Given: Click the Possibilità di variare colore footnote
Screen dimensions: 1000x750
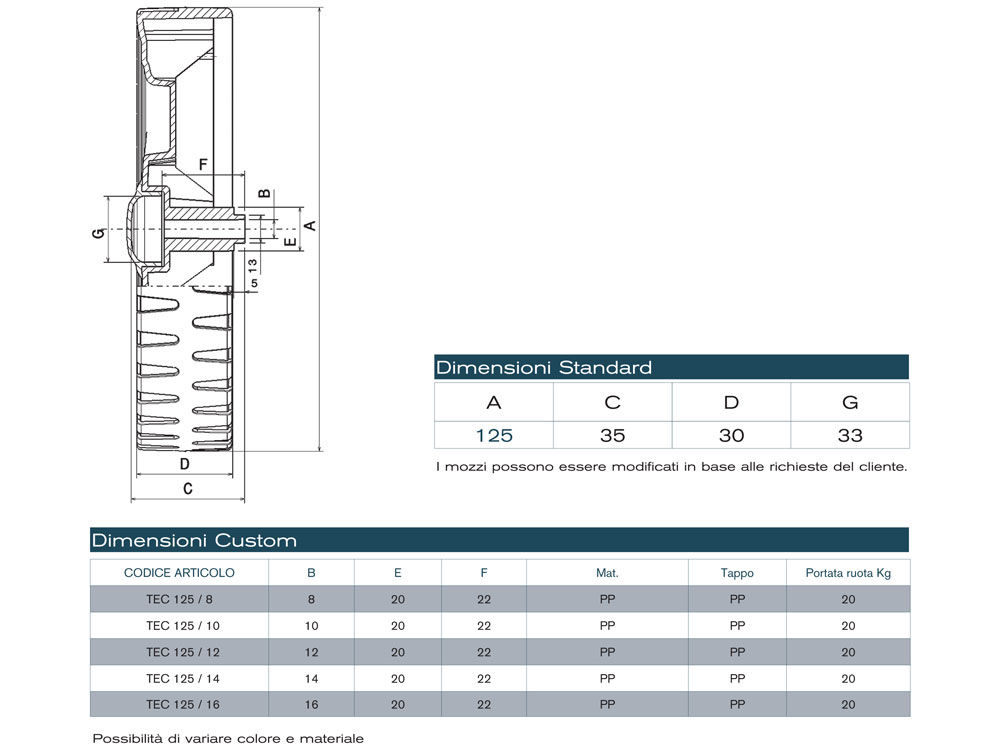Looking at the screenshot, I should [228, 739].
